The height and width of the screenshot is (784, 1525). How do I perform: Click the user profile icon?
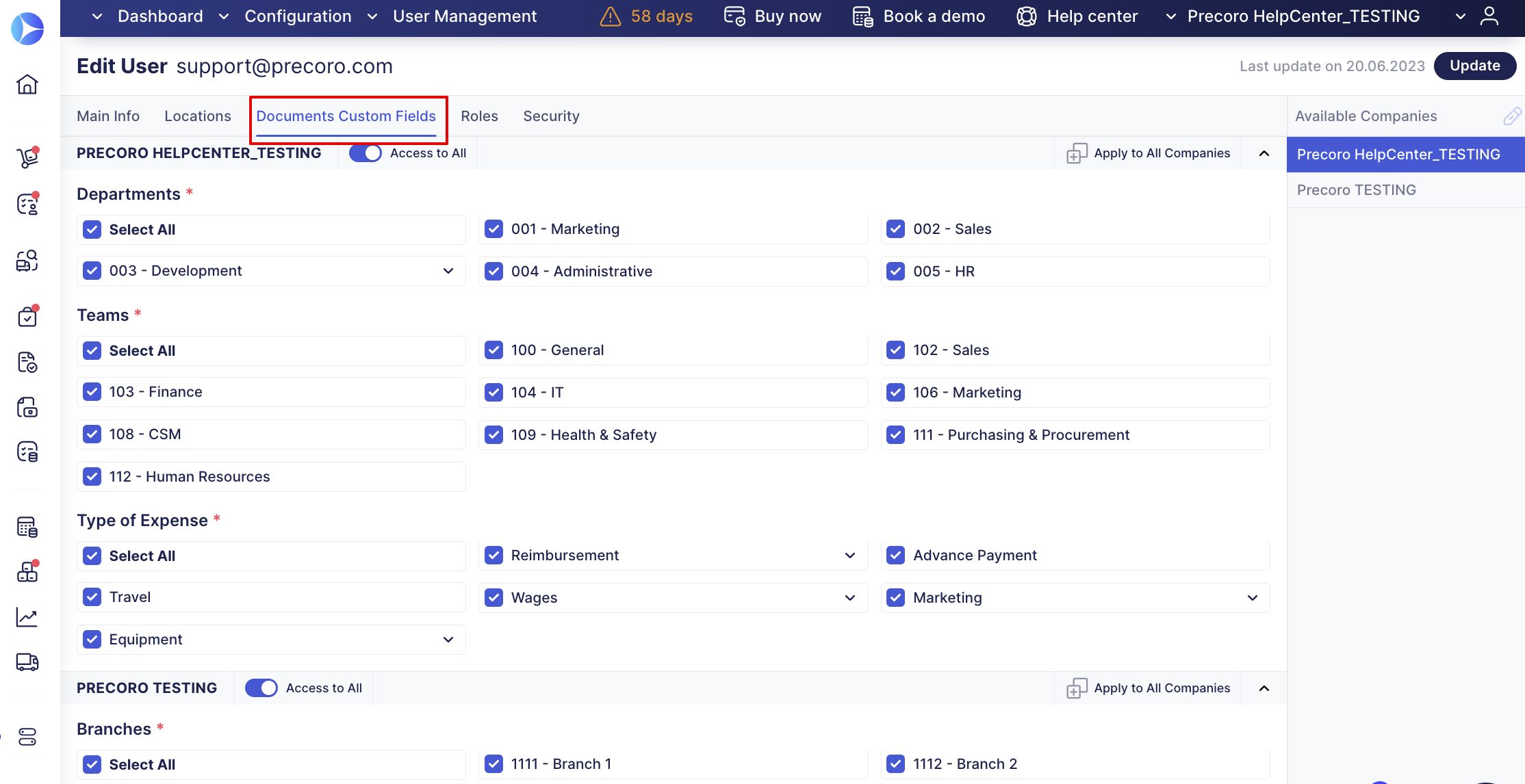coord(1489,16)
